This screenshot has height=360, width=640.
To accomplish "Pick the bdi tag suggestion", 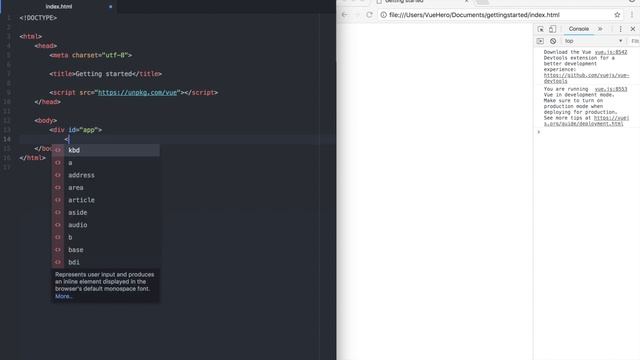I will (105, 262).
